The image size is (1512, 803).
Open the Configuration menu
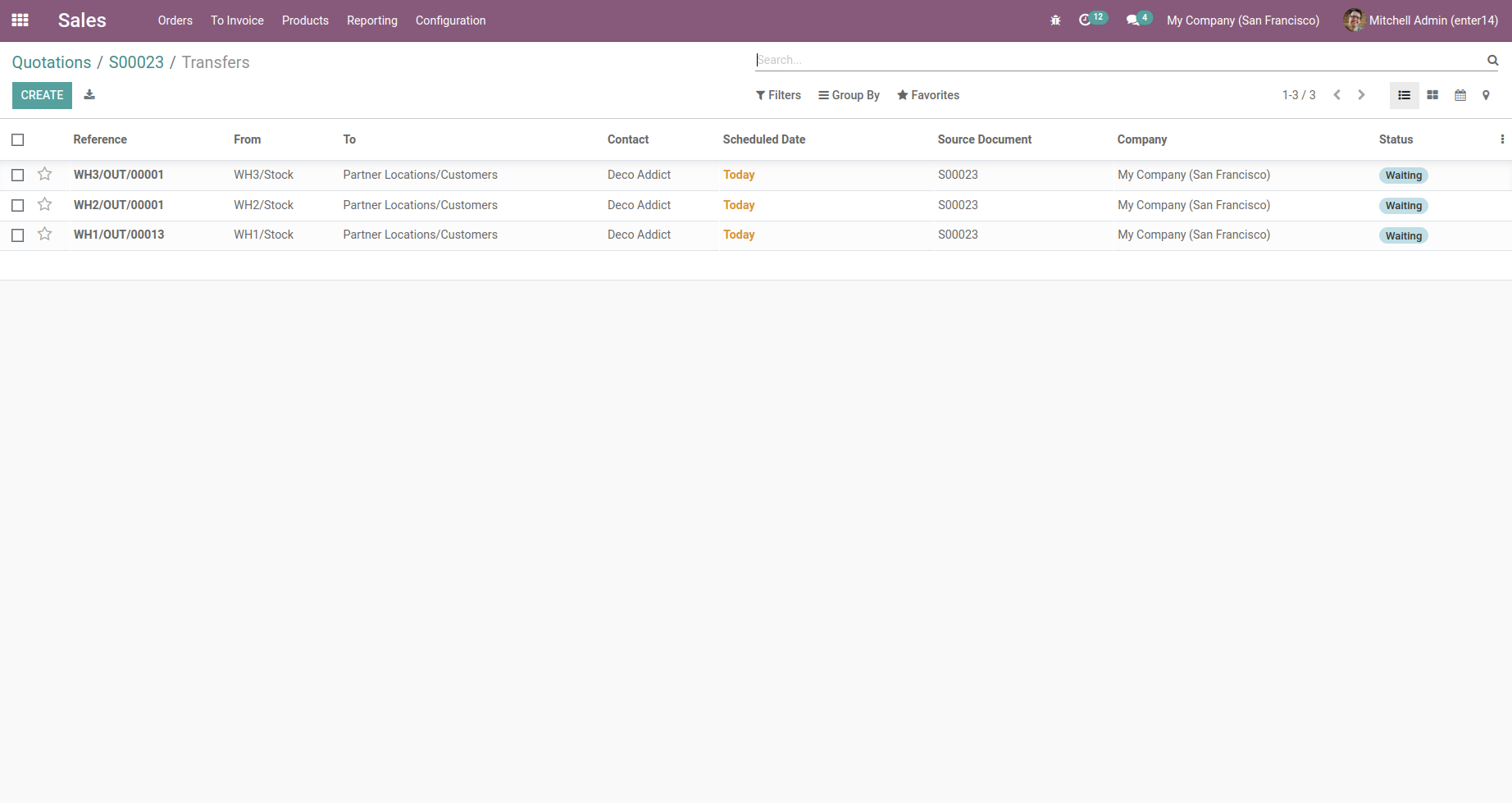click(x=450, y=21)
